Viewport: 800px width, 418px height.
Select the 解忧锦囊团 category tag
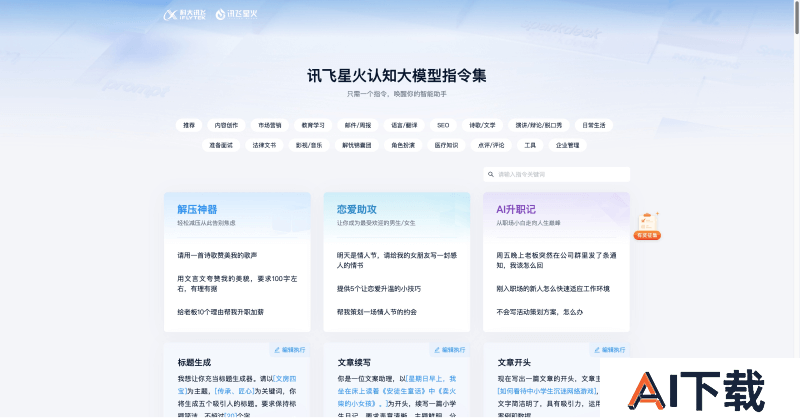[x=357, y=145]
